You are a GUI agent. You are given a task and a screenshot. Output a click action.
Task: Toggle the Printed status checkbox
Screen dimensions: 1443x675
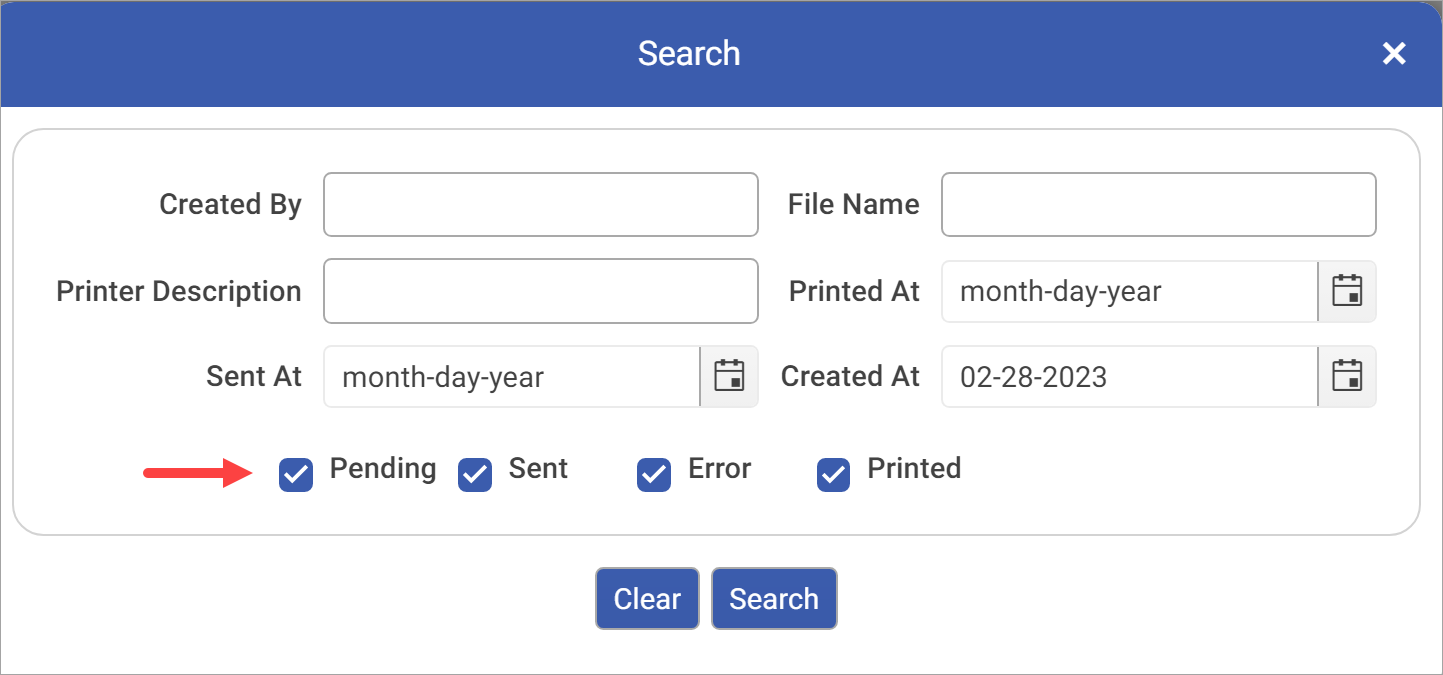tap(833, 474)
